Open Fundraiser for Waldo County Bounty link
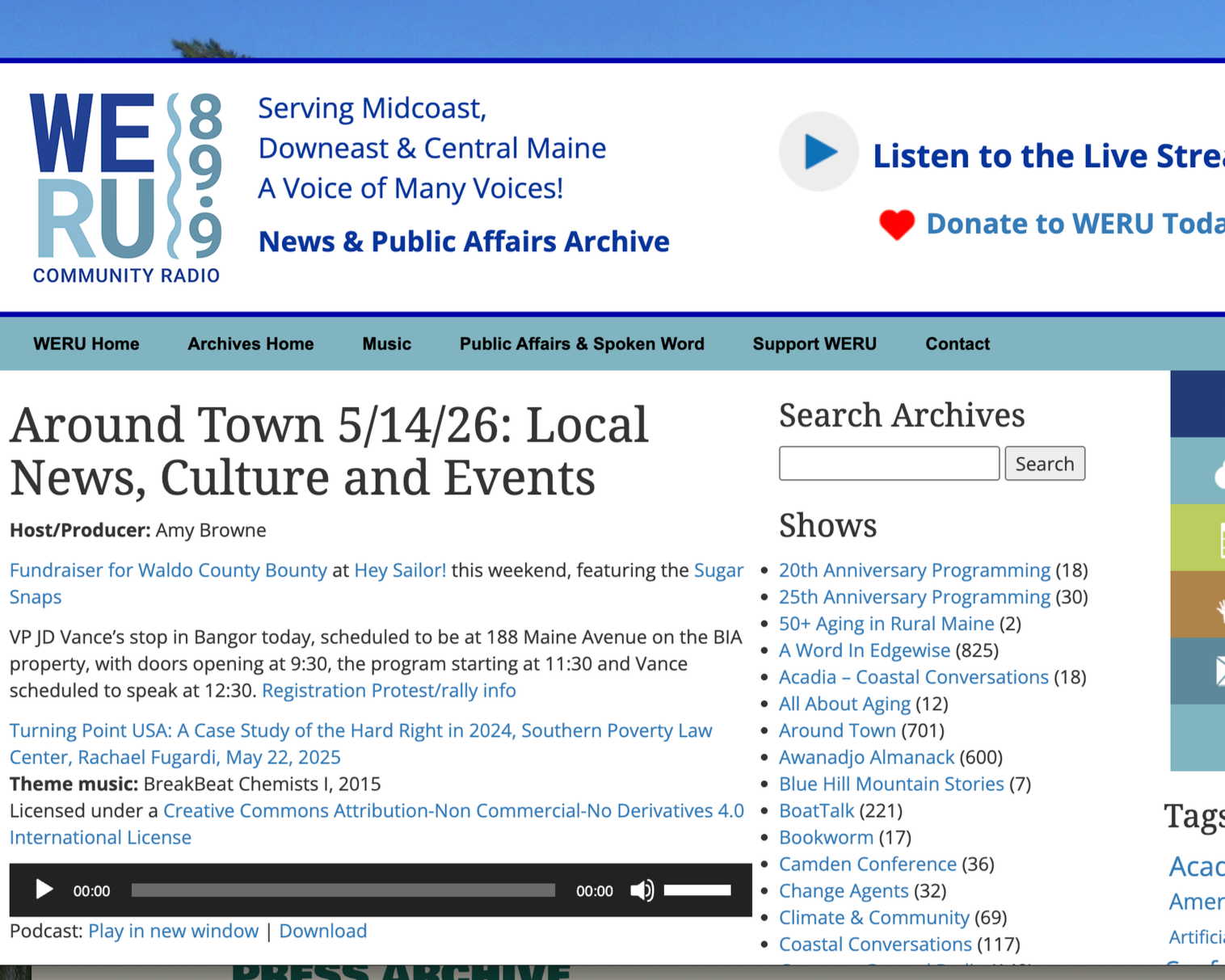1225x980 pixels. 168,570
